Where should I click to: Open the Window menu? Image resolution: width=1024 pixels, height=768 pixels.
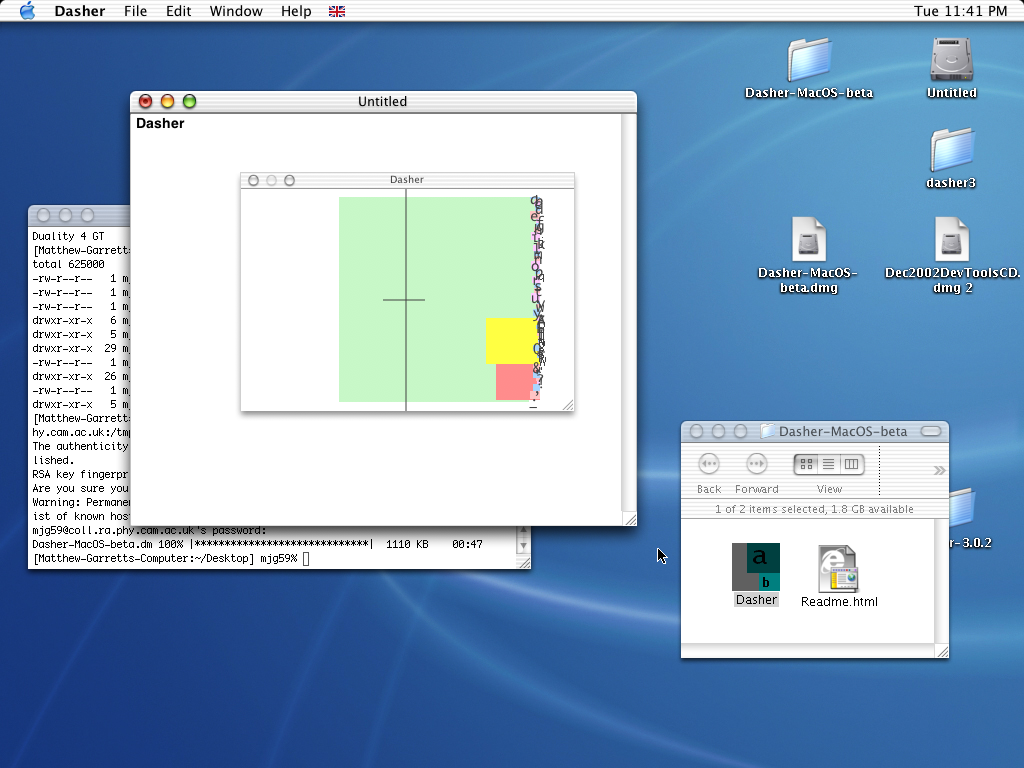(236, 11)
